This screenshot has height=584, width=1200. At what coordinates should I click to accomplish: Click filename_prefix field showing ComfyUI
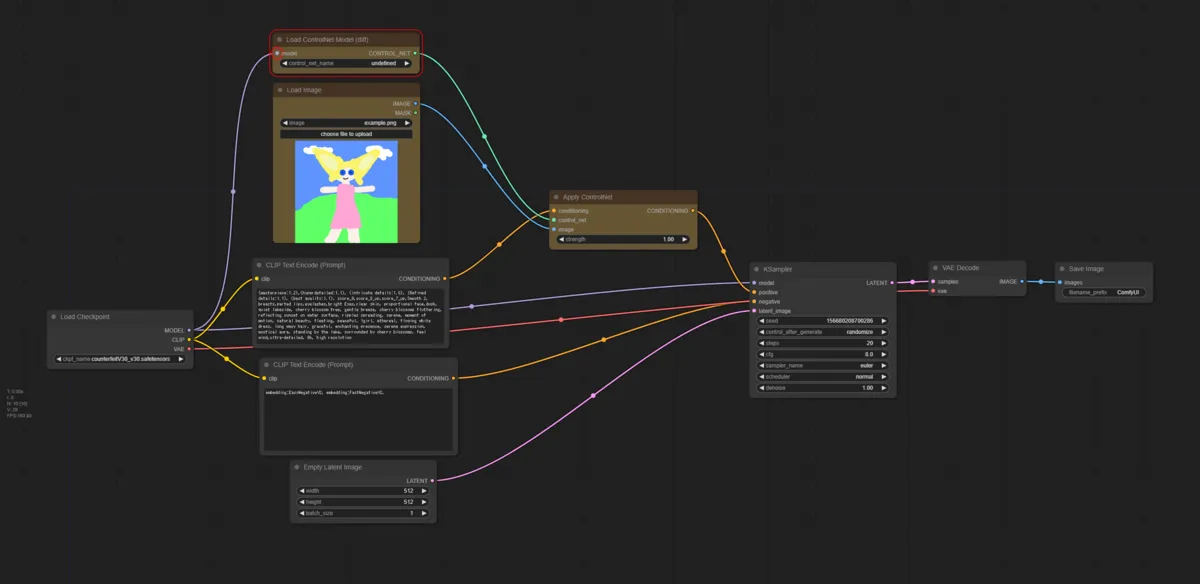coord(1103,293)
